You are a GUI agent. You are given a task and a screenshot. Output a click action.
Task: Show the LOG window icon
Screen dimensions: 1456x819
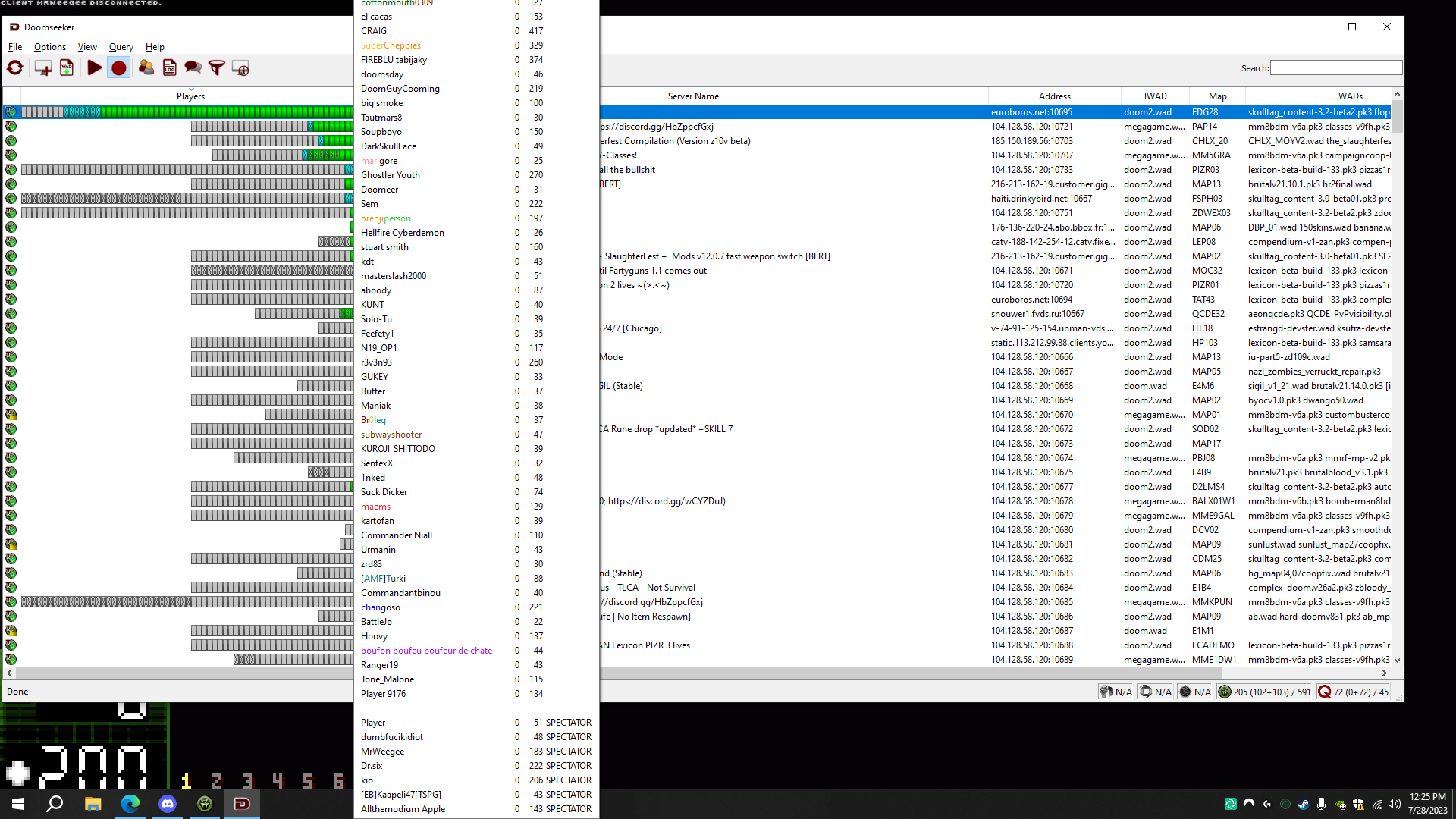pyautogui.click(x=170, y=68)
